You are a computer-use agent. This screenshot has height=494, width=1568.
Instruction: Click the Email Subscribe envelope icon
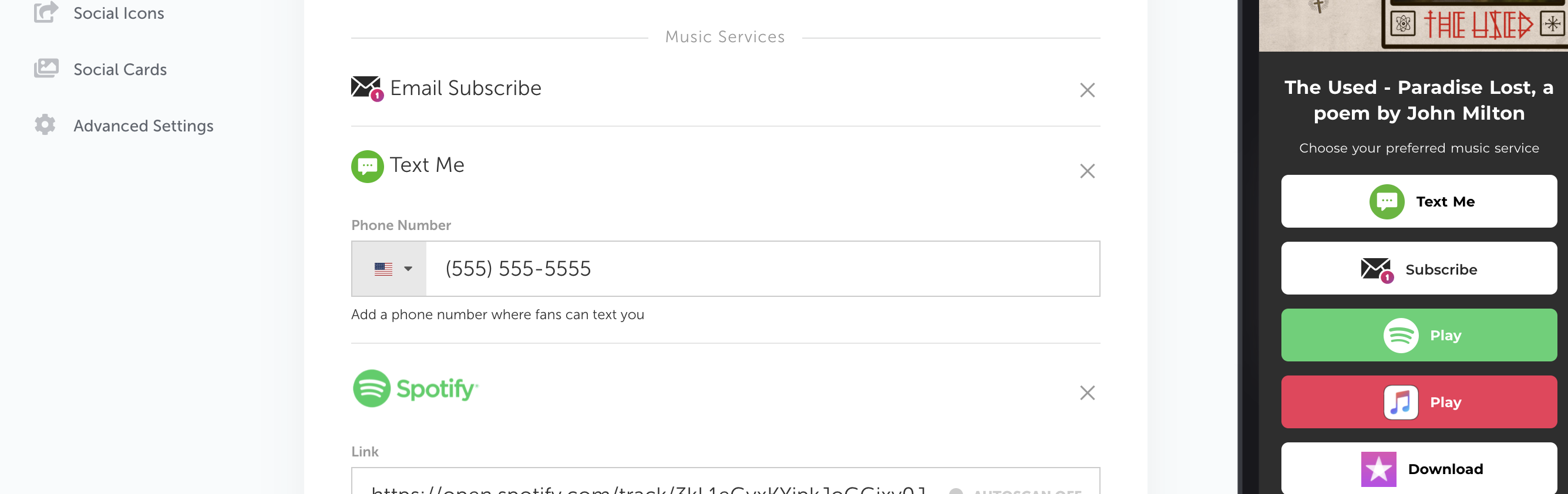[367, 89]
